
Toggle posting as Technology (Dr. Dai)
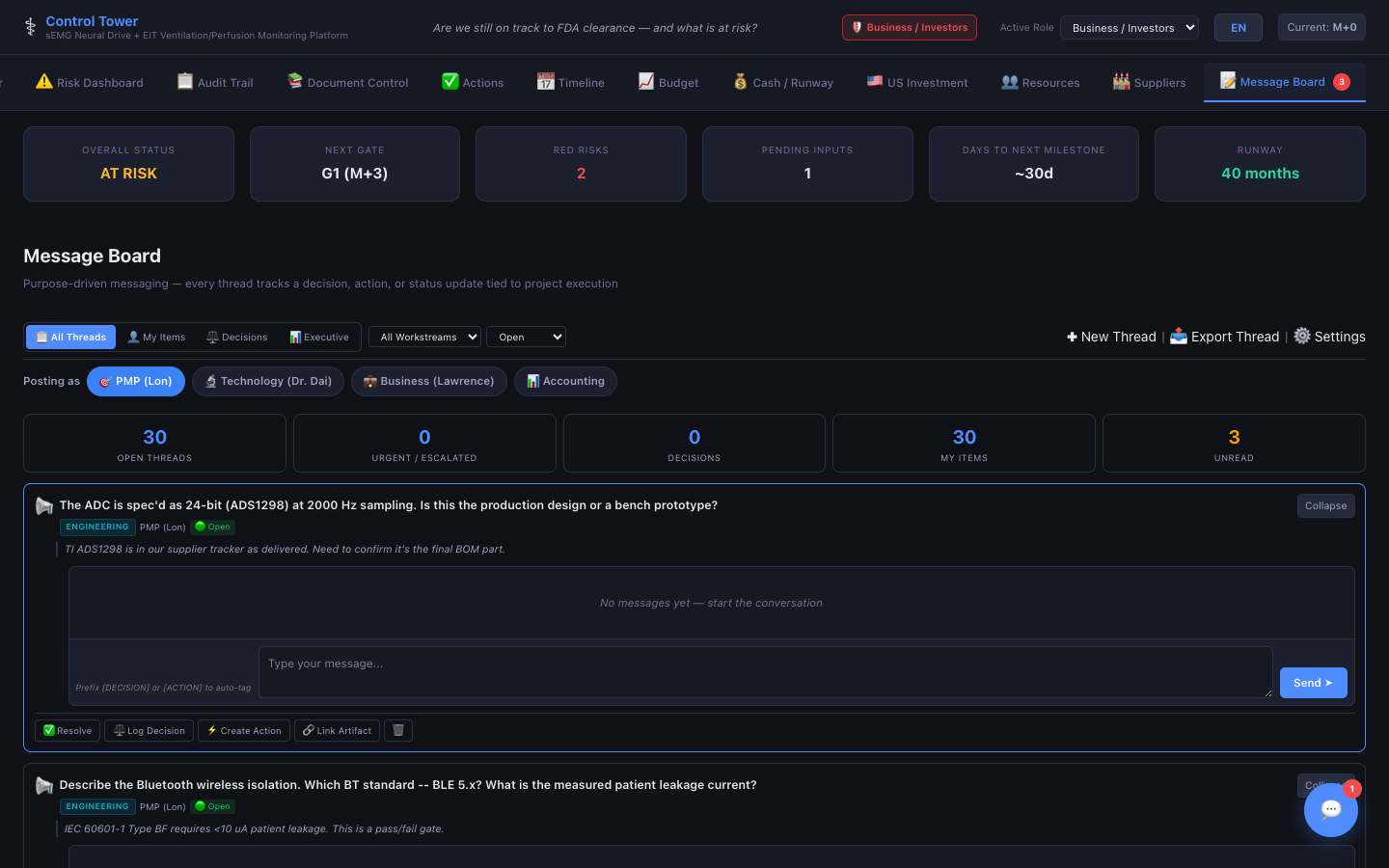pos(268,381)
